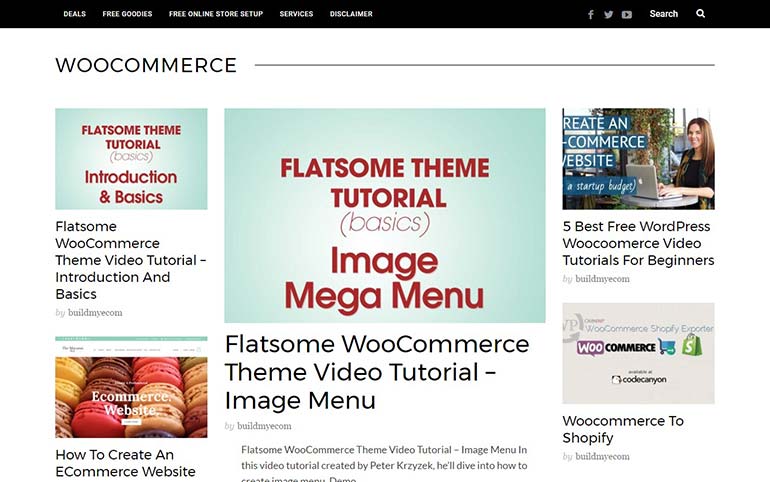This screenshot has height=482, width=770.
Task: Open Free Online Store Setup menu
Action: coord(216,14)
